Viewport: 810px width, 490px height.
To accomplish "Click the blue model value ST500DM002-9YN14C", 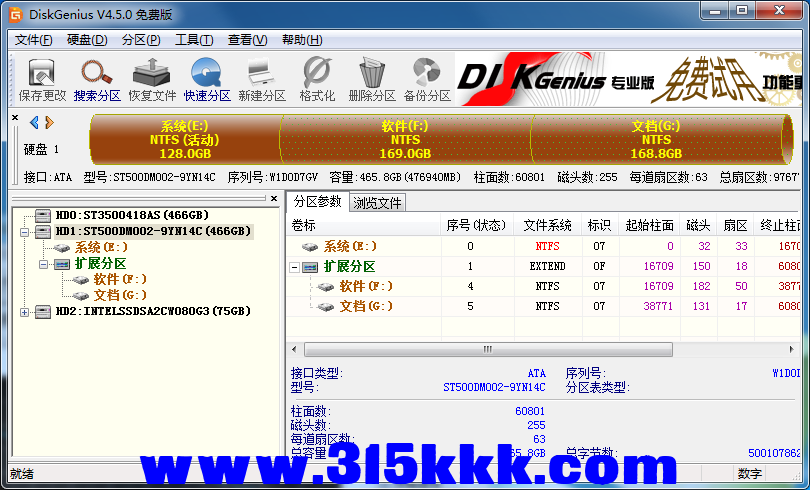I will 494,387.
